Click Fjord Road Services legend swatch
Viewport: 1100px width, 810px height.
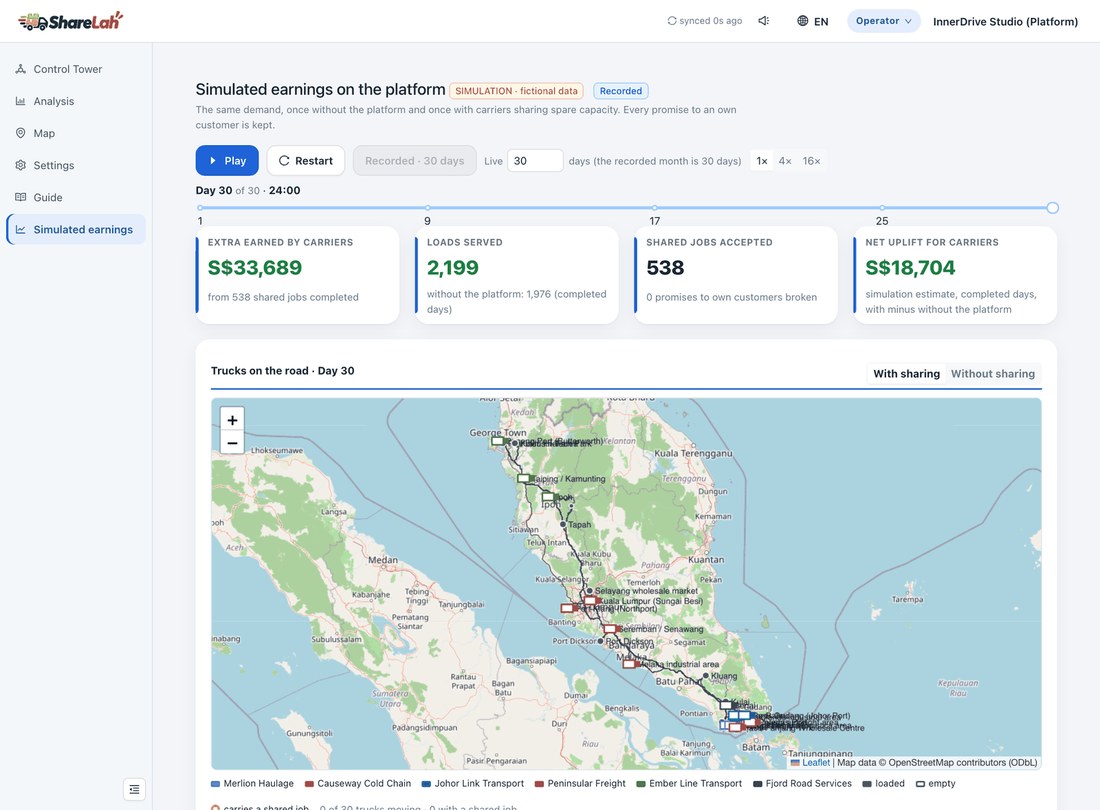pyautogui.click(x=758, y=784)
